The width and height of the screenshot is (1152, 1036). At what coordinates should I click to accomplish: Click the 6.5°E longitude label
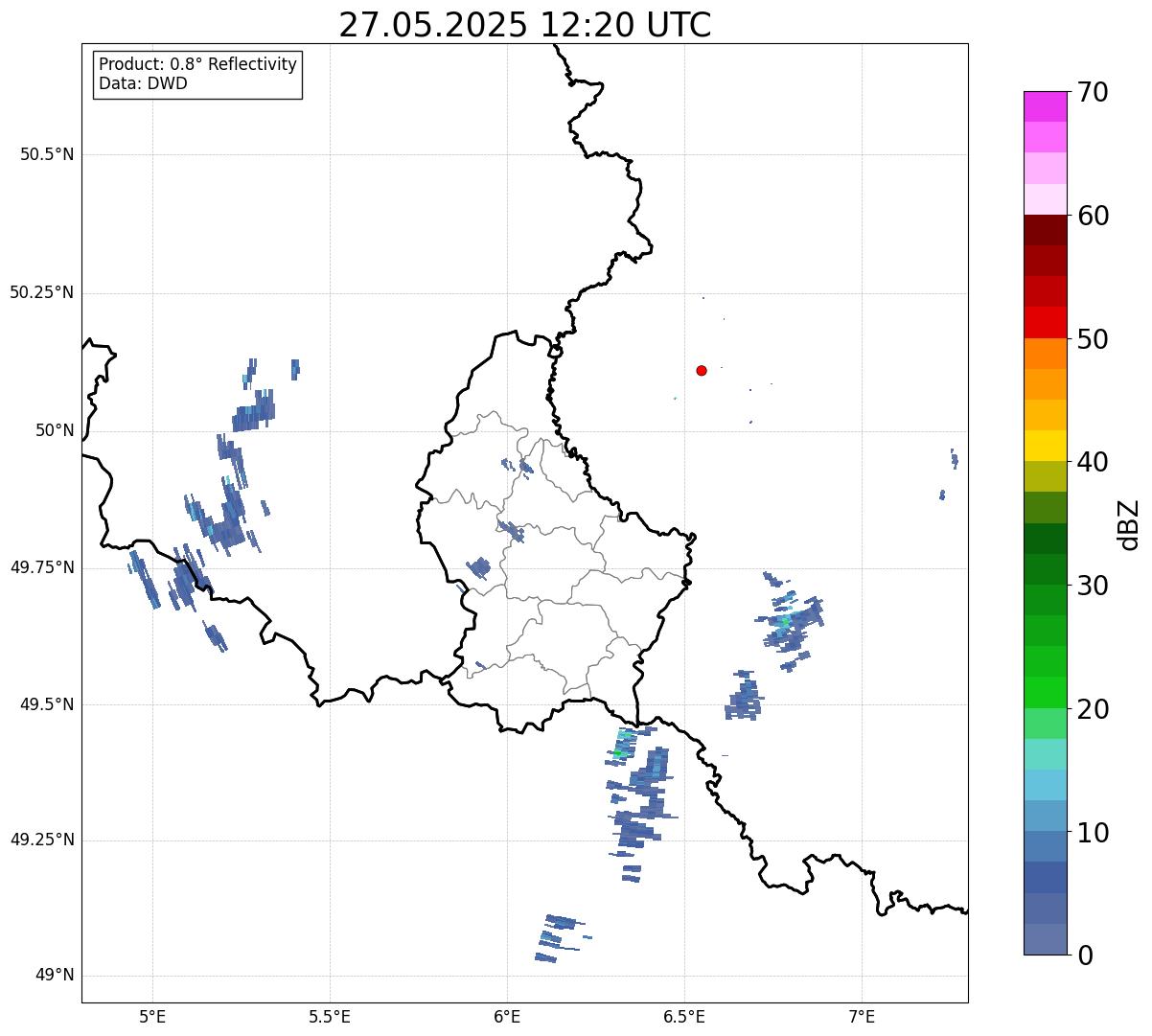684,1016
